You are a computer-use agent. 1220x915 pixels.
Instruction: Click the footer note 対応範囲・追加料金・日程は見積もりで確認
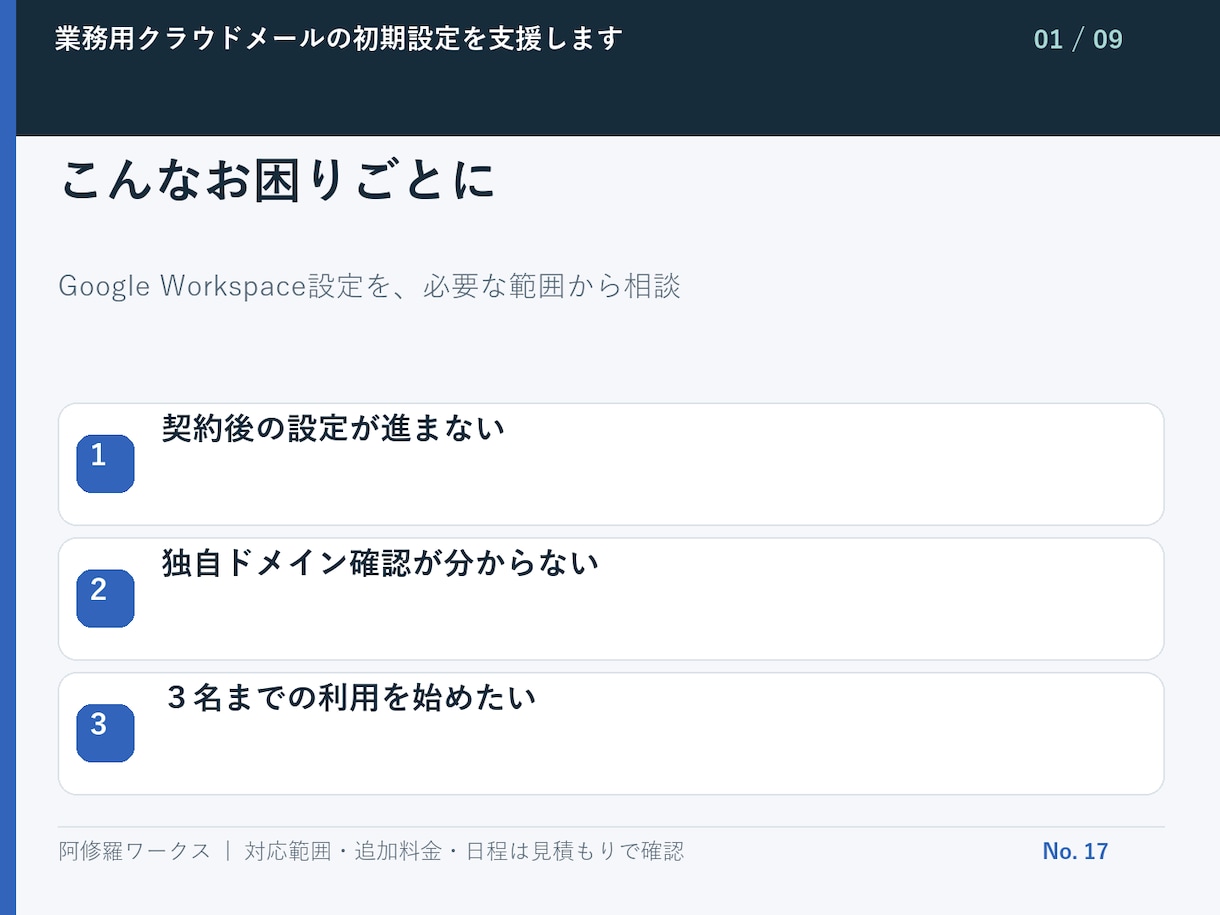pos(464,851)
